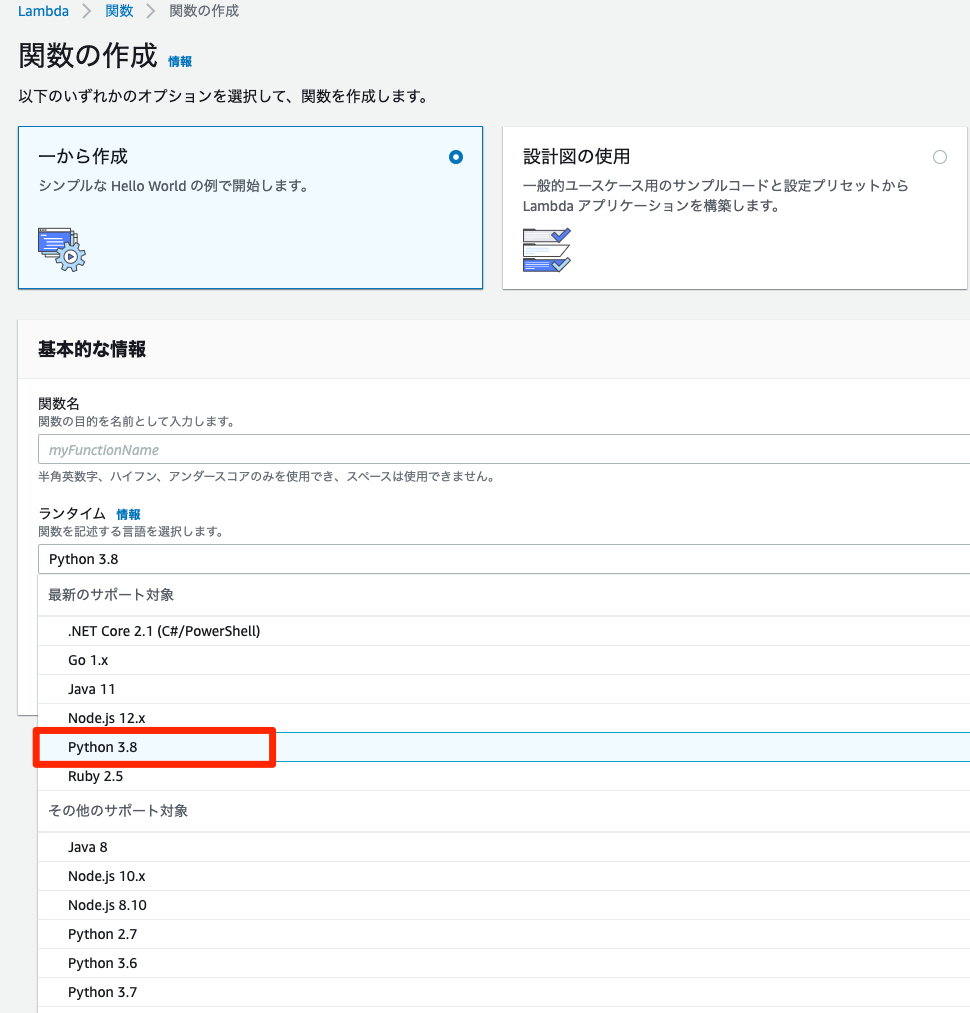970x1013 pixels.
Task: Select Python 3.6 runtime option
Action: coord(103,963)
